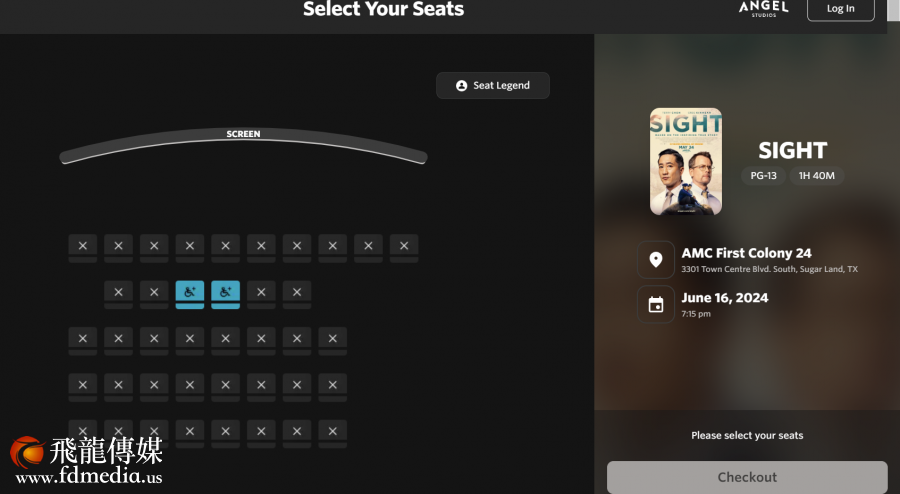This screenshot has width=900, height=494.
Task: Click the curved screen indicator
Action: coord(243,145)
